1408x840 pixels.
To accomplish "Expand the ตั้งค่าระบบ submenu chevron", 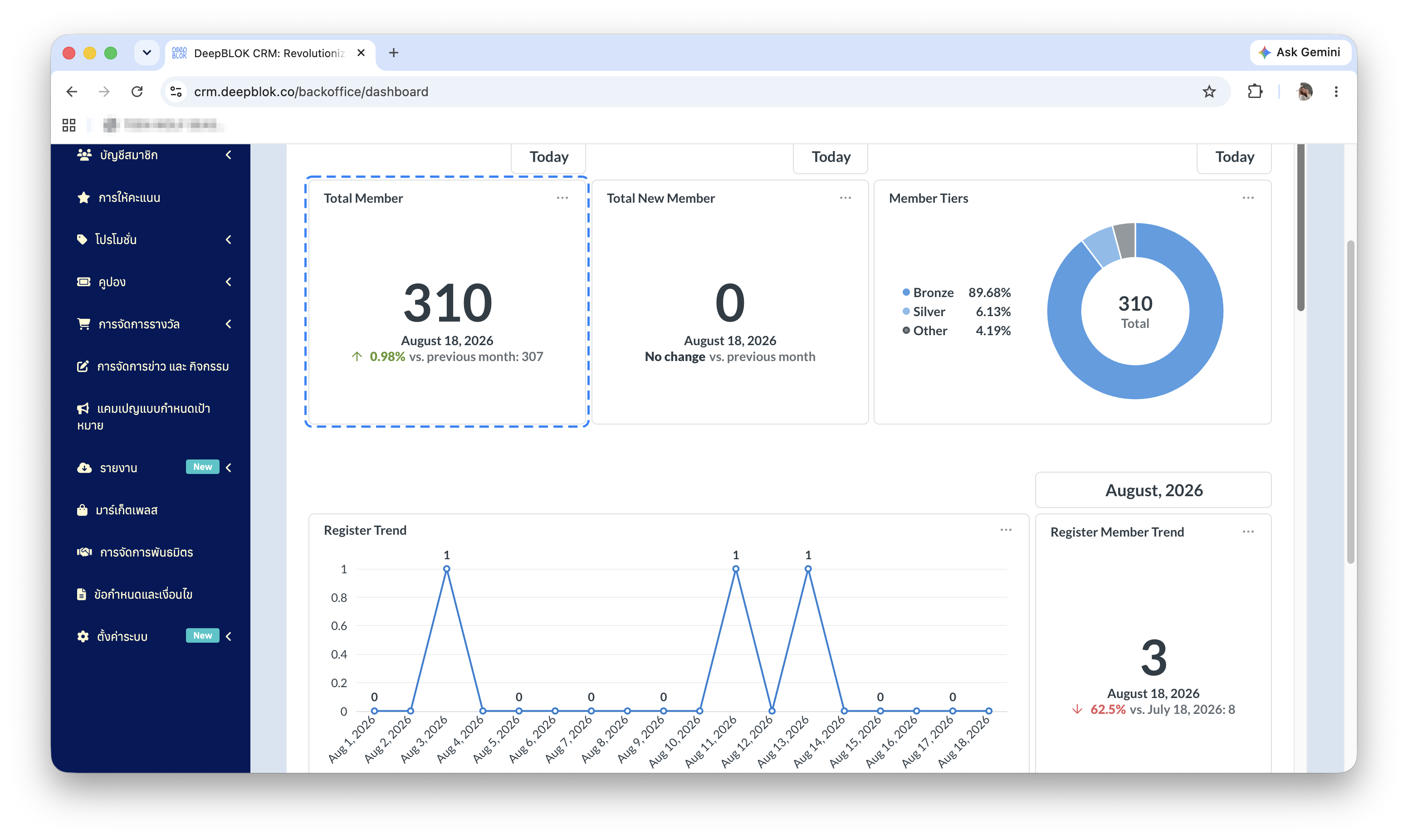I will coord(229,636).
